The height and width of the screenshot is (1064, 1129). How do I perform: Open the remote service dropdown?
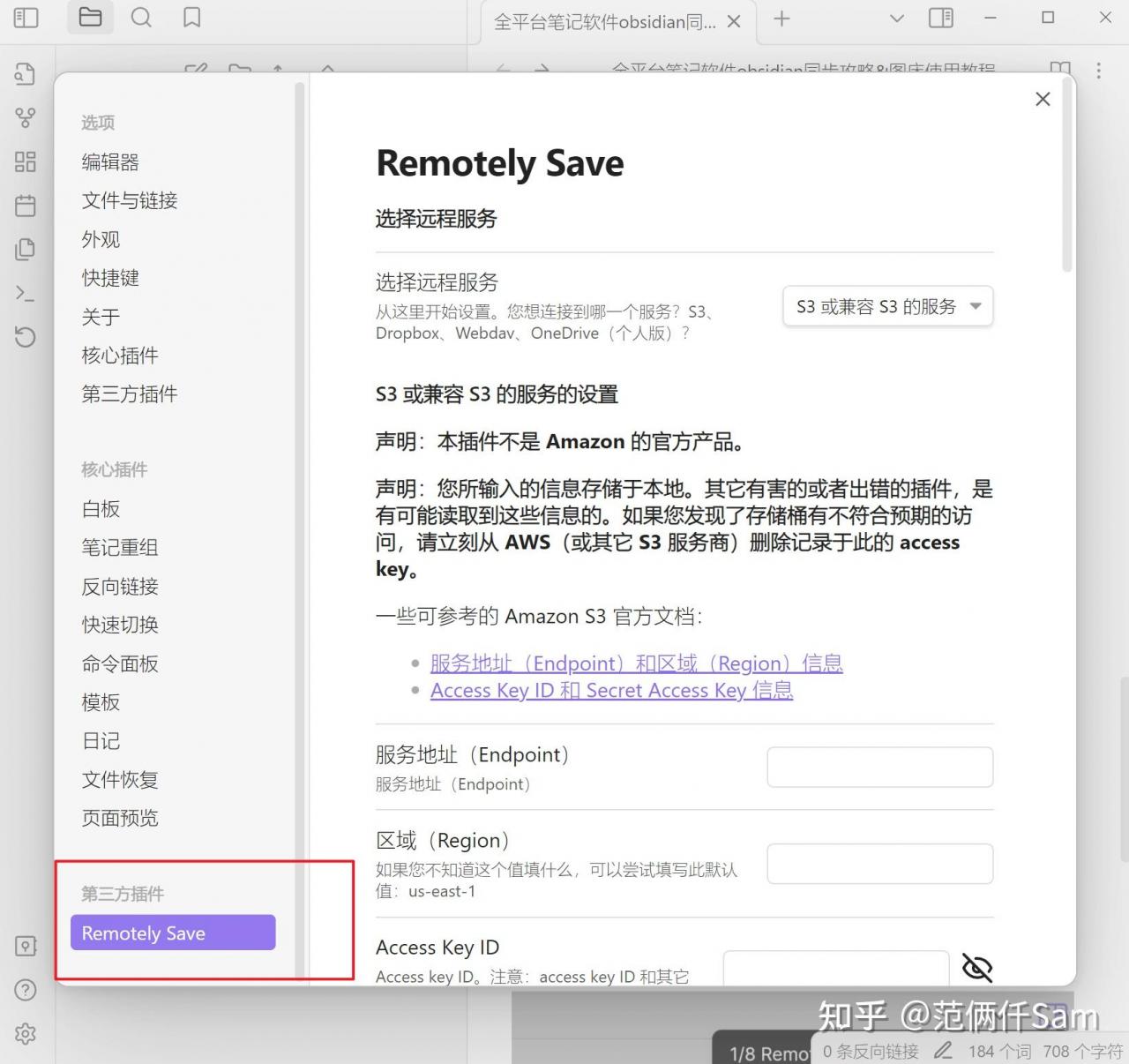click(x=888, y=307)
